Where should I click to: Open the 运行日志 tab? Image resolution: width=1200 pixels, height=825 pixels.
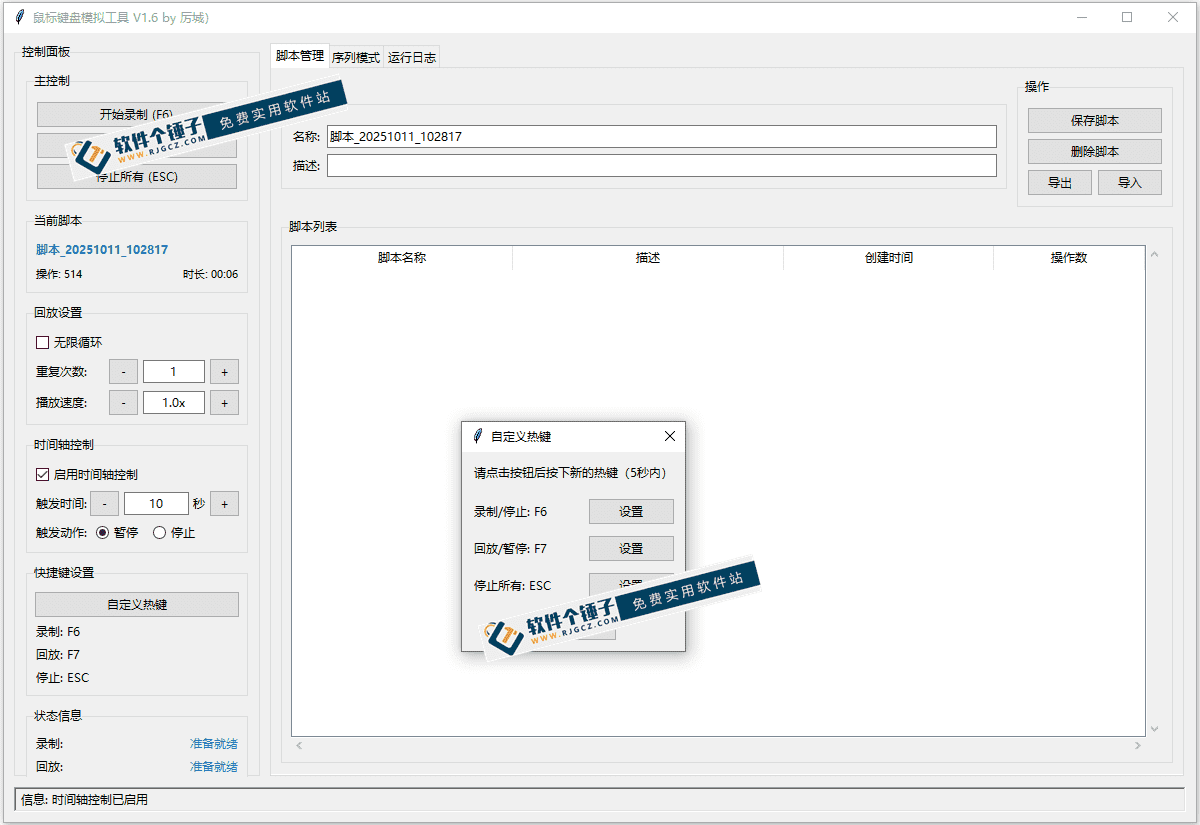tap(412, 58)
